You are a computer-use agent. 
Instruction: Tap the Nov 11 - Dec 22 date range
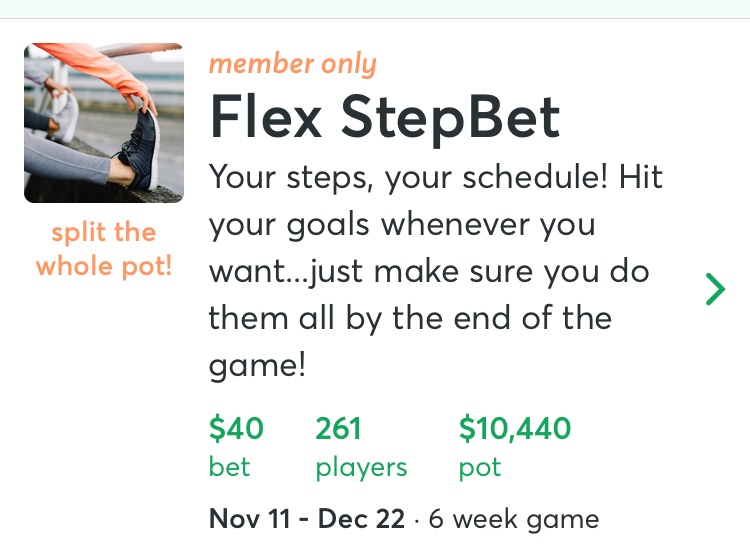(307, 519)
